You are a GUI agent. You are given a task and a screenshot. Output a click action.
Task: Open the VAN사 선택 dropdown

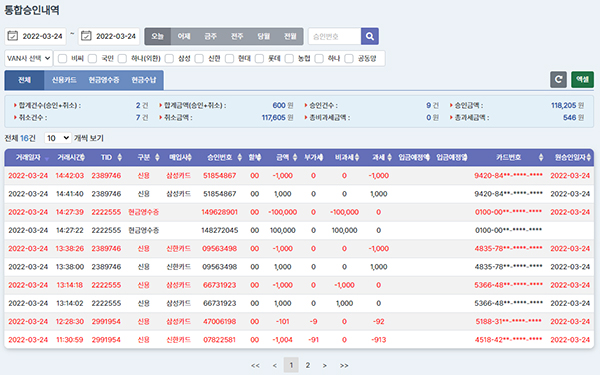click(x=29, y=59)
